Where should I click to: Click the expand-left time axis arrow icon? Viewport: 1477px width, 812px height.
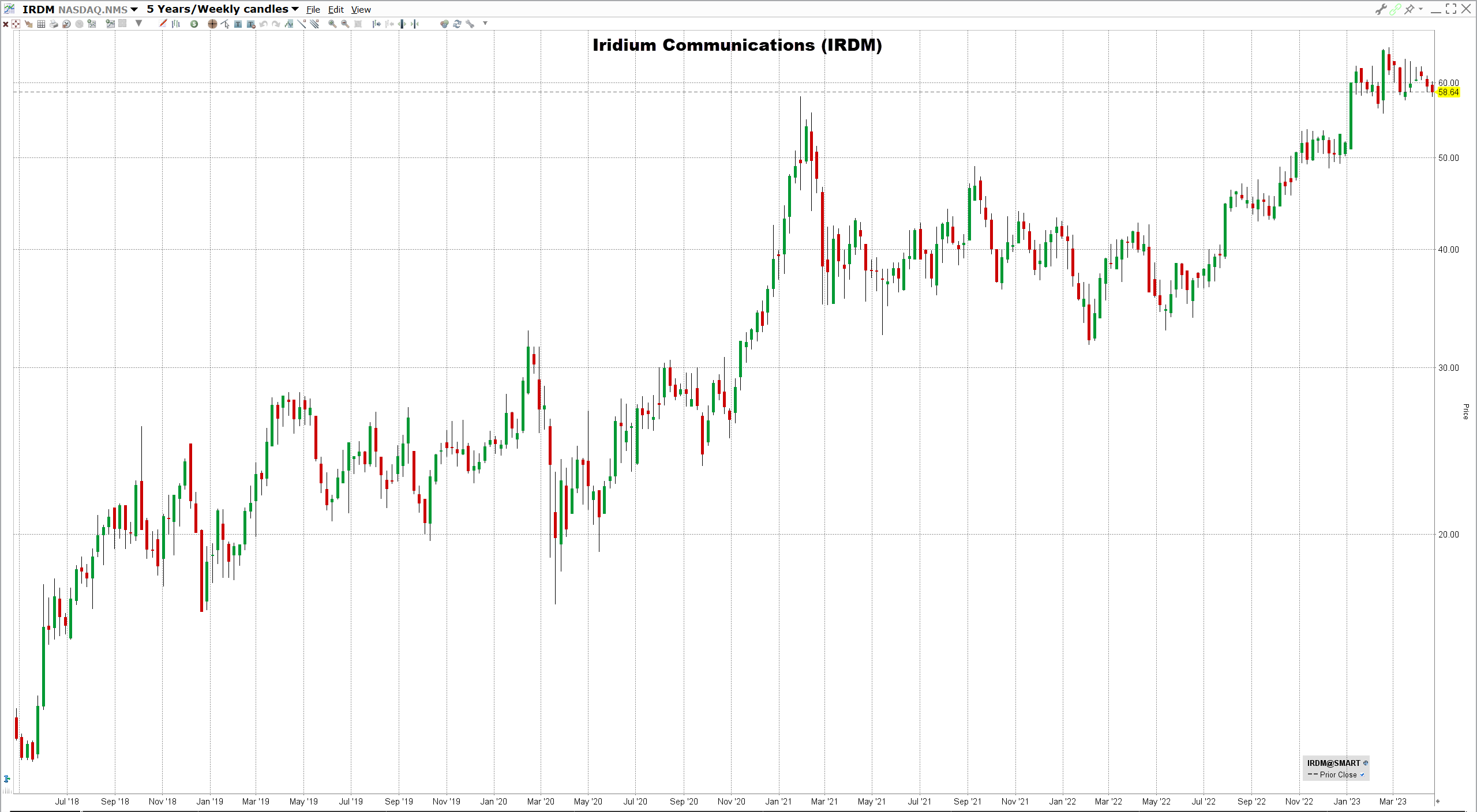(377, 24)
